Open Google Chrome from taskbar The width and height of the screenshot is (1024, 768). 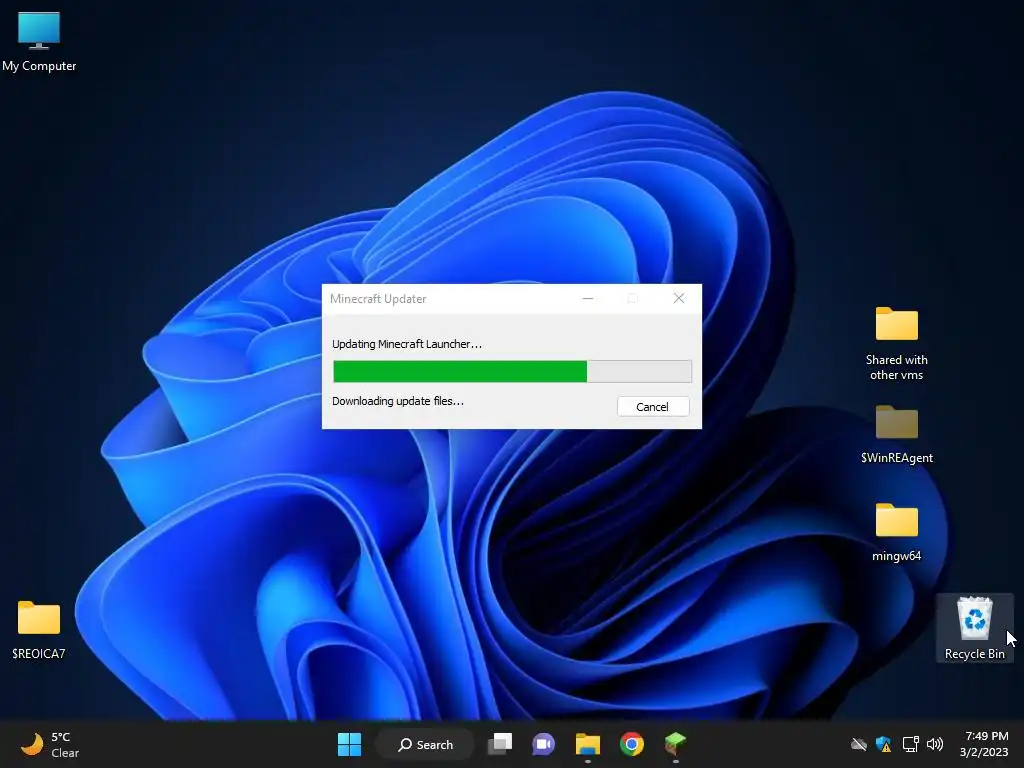coord(632,744)
